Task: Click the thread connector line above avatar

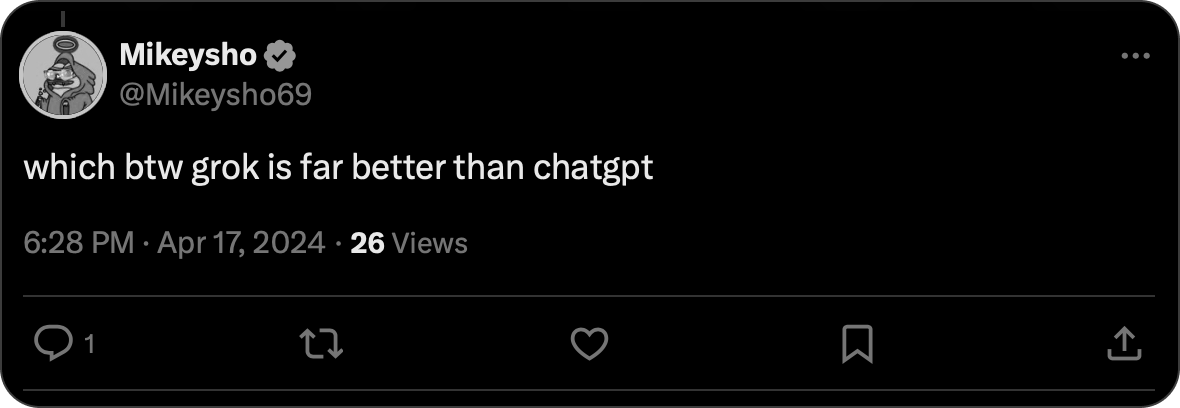Action: click(63, 18)
